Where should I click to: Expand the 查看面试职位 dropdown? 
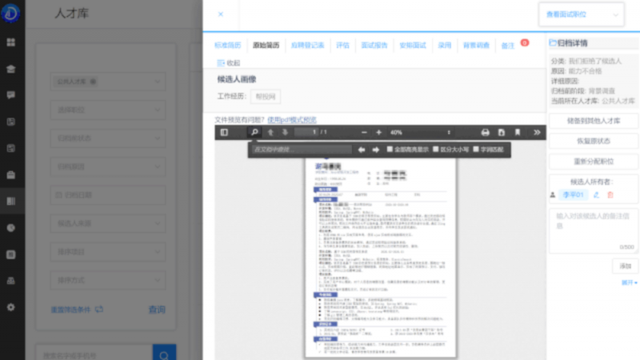click(x=581, y=14)
